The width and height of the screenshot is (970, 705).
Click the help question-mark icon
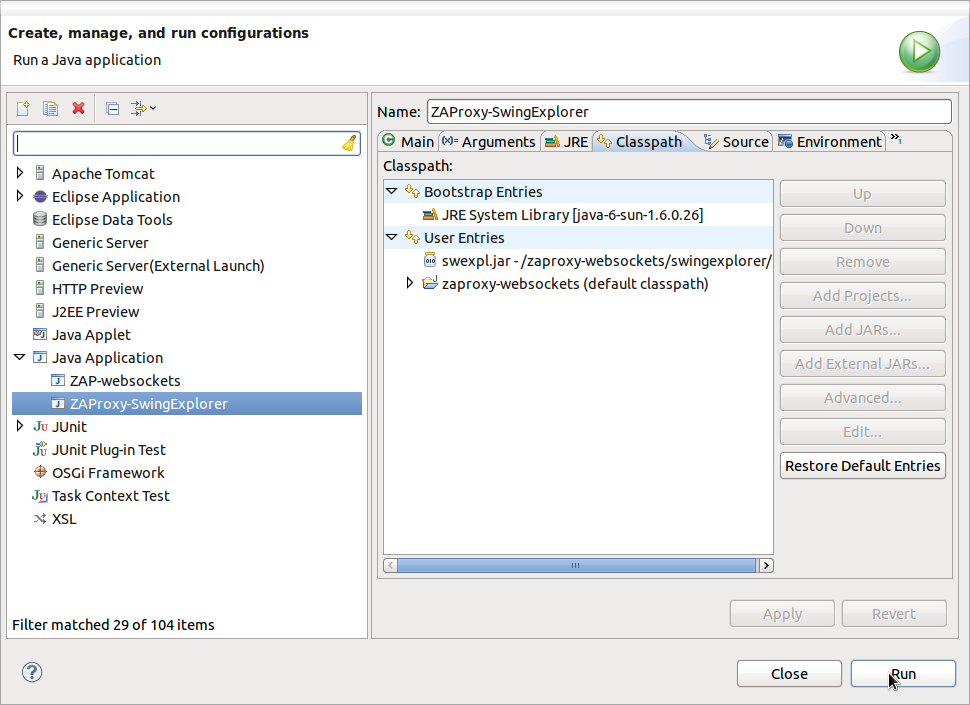pos(31,672)
